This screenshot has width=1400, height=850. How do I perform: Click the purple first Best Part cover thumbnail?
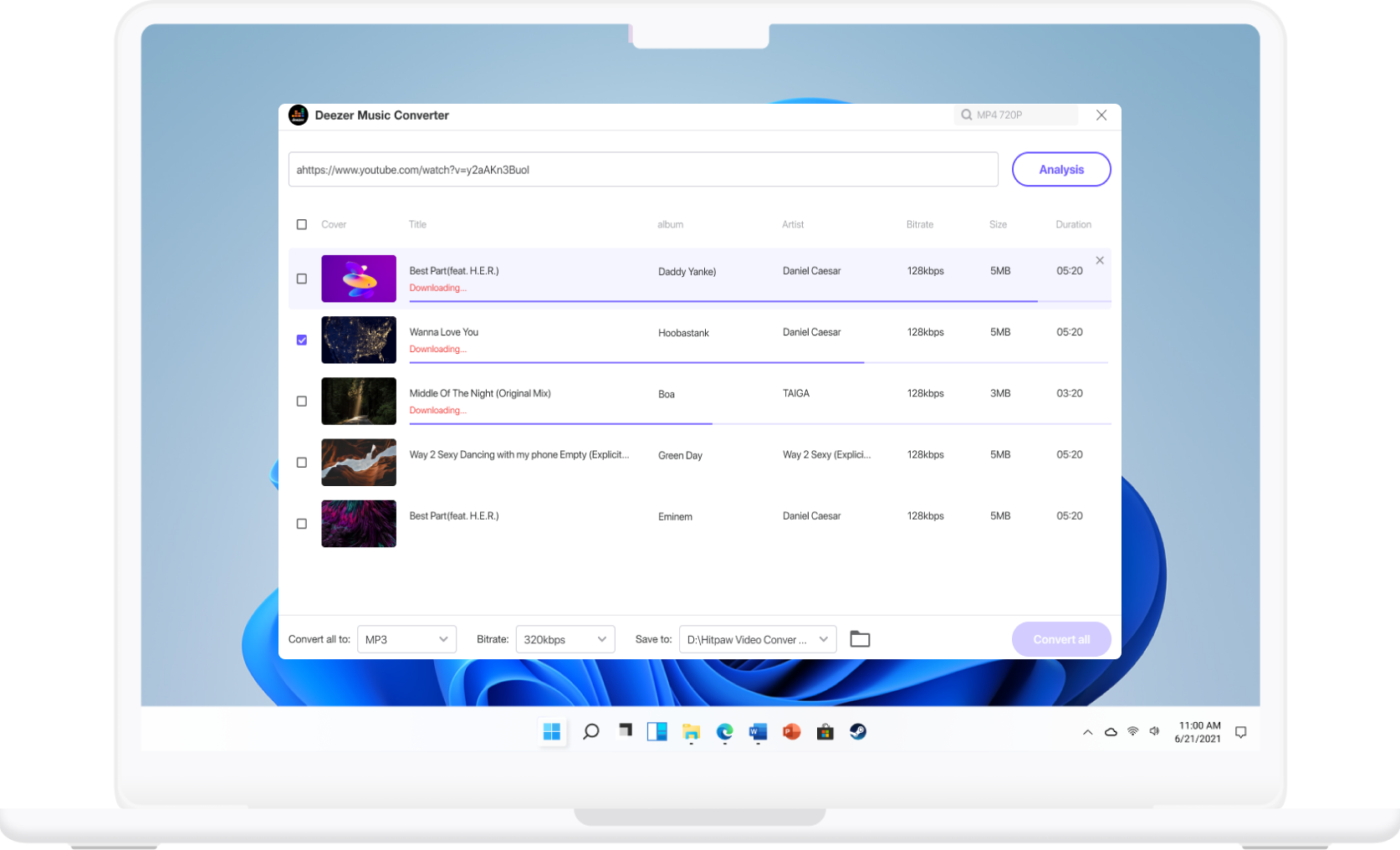(359, 279)
